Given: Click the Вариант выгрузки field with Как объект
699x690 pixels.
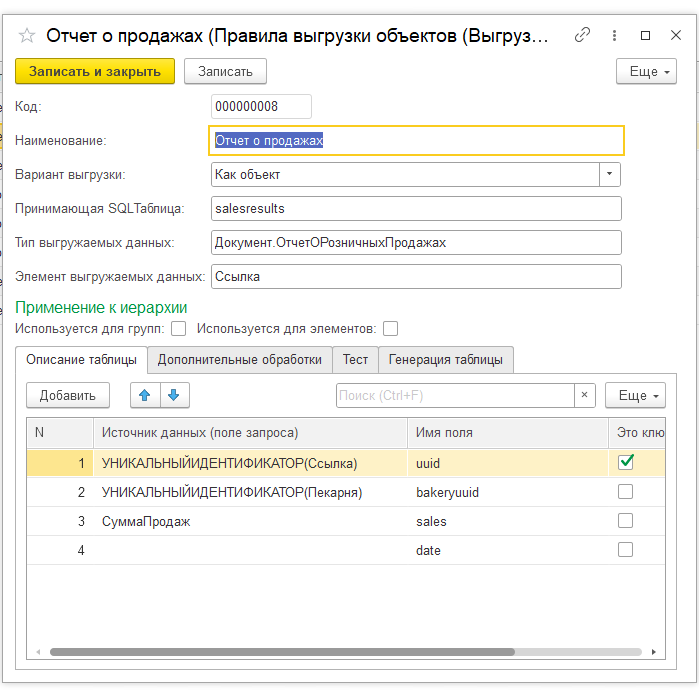Looking at the screenshot, I should point(405,174).
